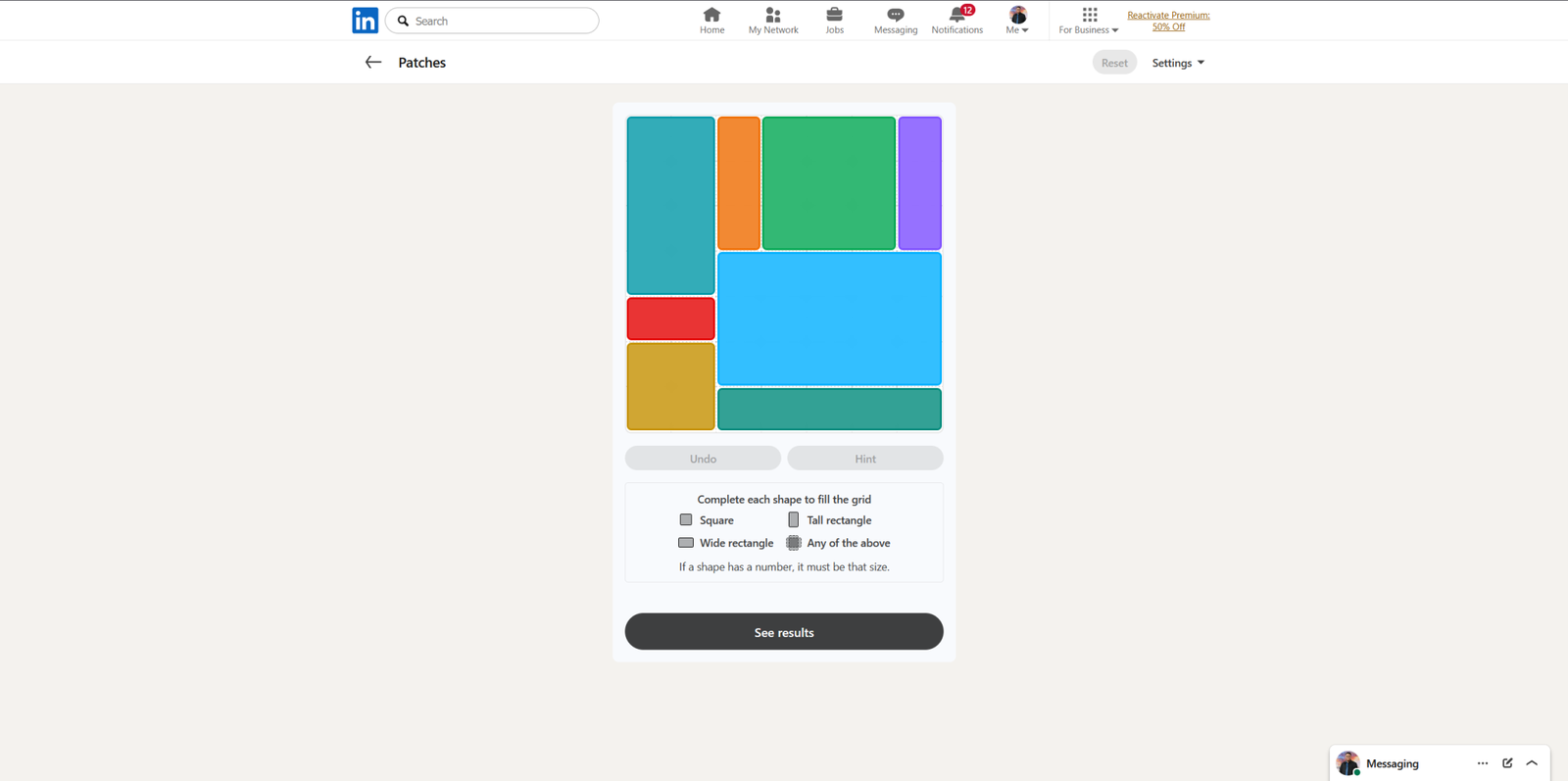
Task: Click the Reactivate Premium link
Action: 1168,21
